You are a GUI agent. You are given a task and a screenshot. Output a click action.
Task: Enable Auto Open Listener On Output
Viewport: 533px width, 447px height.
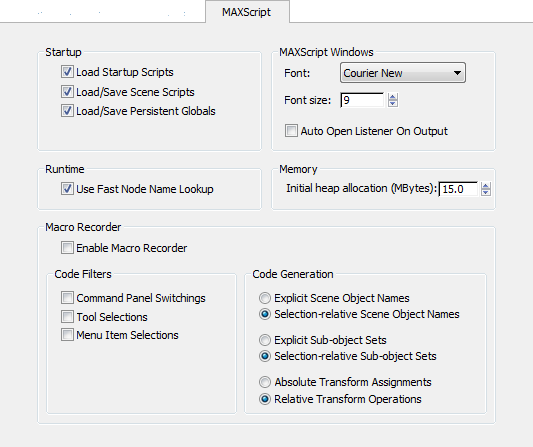pos(291,131)
